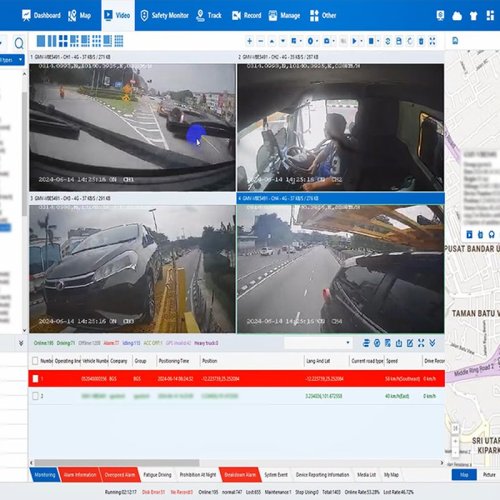The width and height of the screenshot is (500, 500).
Task: Click the search magnifier icon in the left panel
Action: pyautogui.click(x=19, y=43)
